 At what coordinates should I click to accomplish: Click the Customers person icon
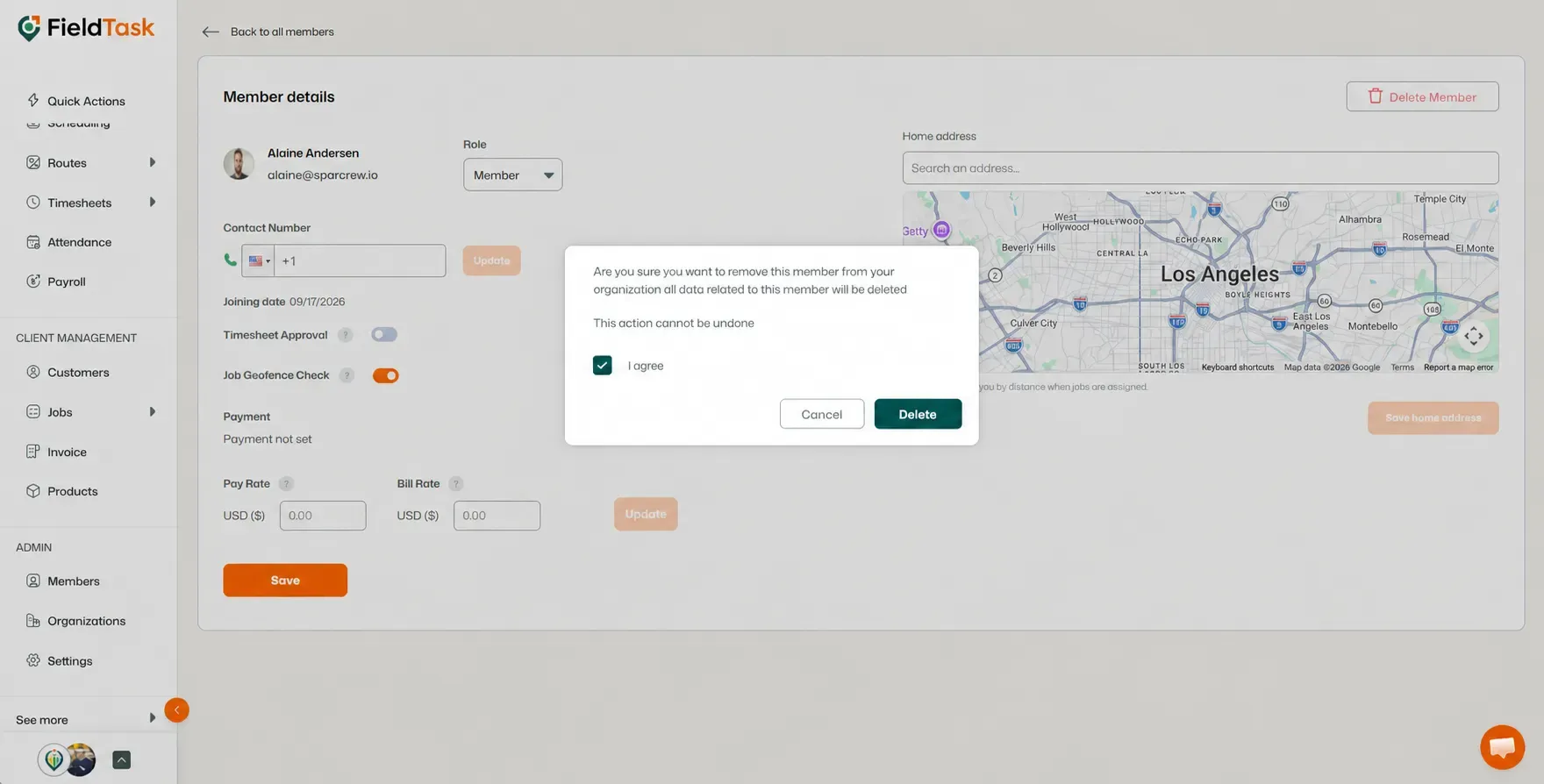pyautogui.click(x=33, y=372)
